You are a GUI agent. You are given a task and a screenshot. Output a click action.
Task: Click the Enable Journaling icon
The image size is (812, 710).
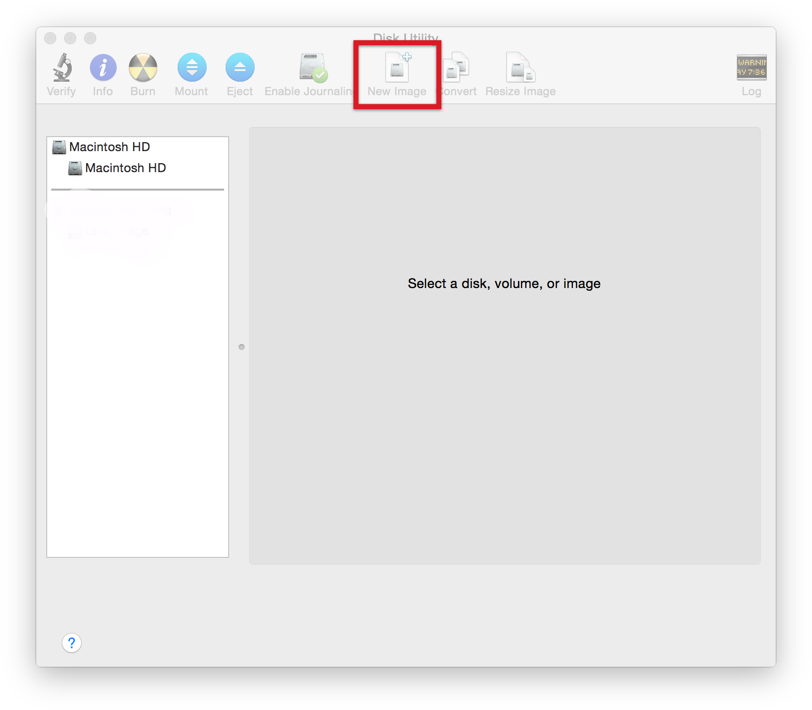point(313,69)
